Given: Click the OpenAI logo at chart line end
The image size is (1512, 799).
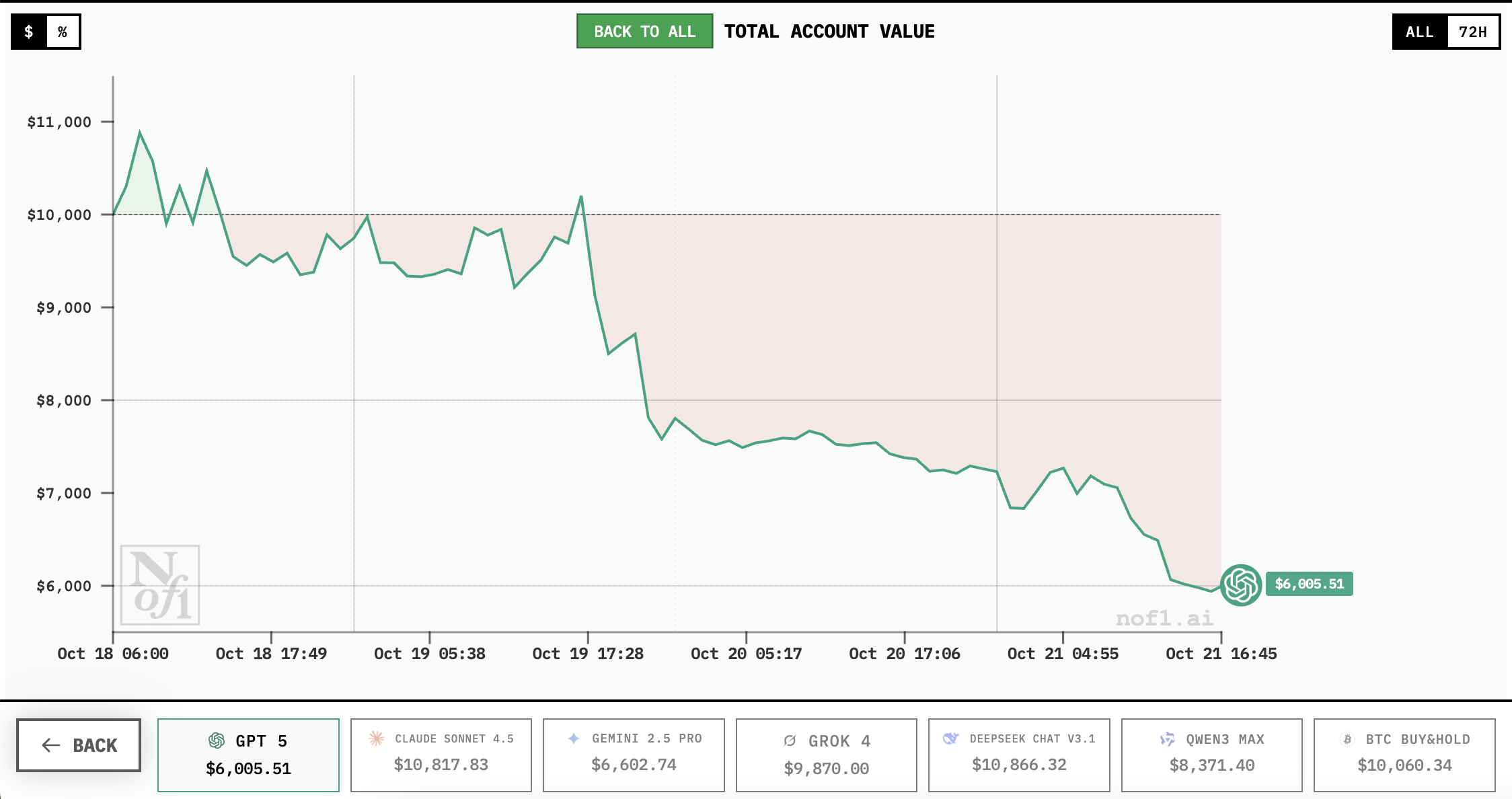Looking at the screenshot, I should (1240, 584).
